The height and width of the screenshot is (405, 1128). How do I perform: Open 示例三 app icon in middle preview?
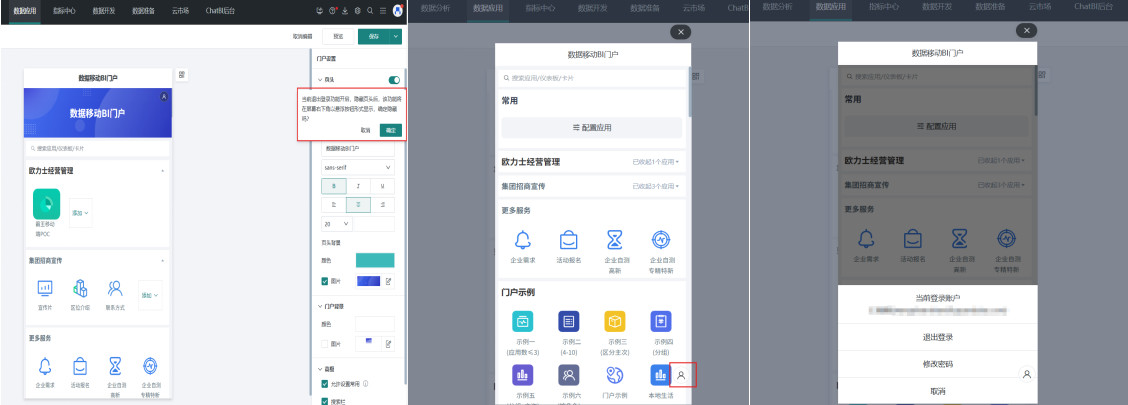[x=614, y=321]
